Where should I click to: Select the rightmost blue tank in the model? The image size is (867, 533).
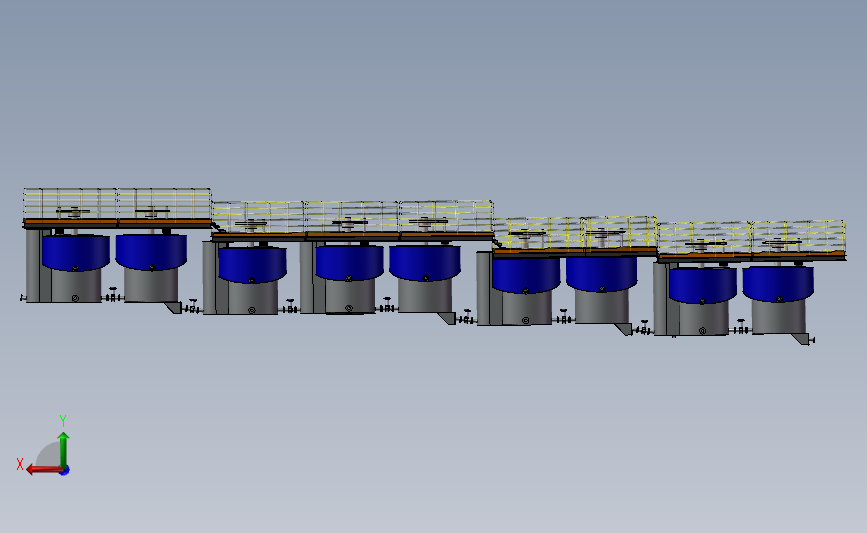coord(778,284)
